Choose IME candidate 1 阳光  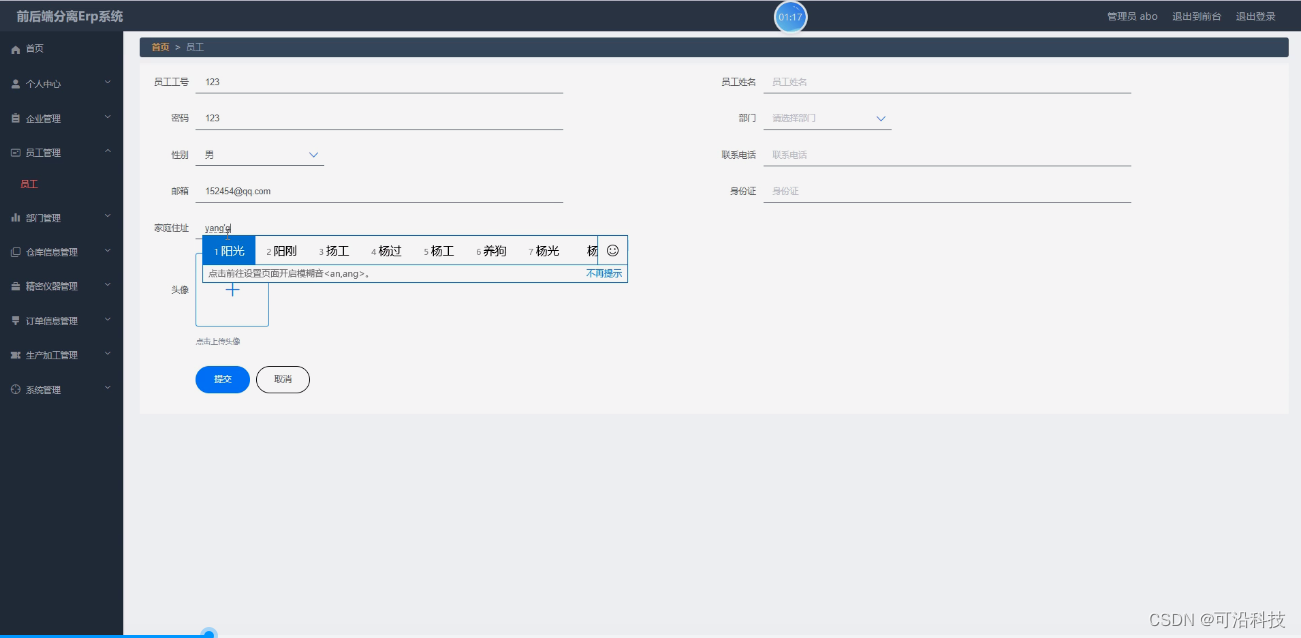(229, 251)
